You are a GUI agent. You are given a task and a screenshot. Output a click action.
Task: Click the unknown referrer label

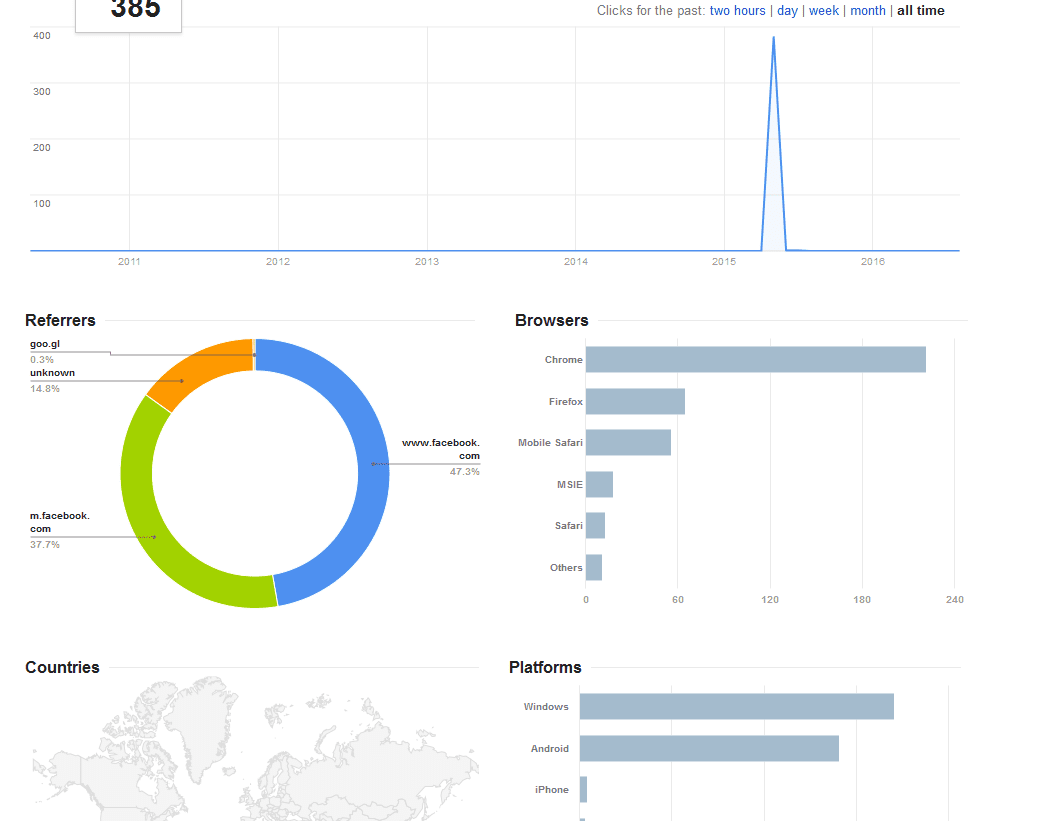pos(52,372)
